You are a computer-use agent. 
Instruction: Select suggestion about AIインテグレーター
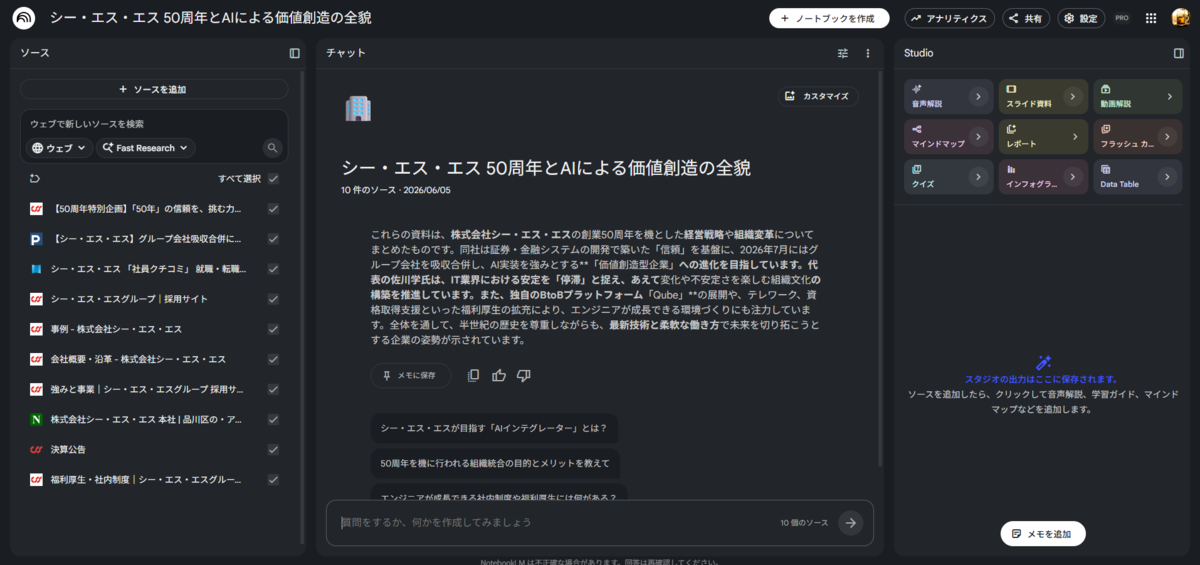pyautogui.click(x=494, y=429)
